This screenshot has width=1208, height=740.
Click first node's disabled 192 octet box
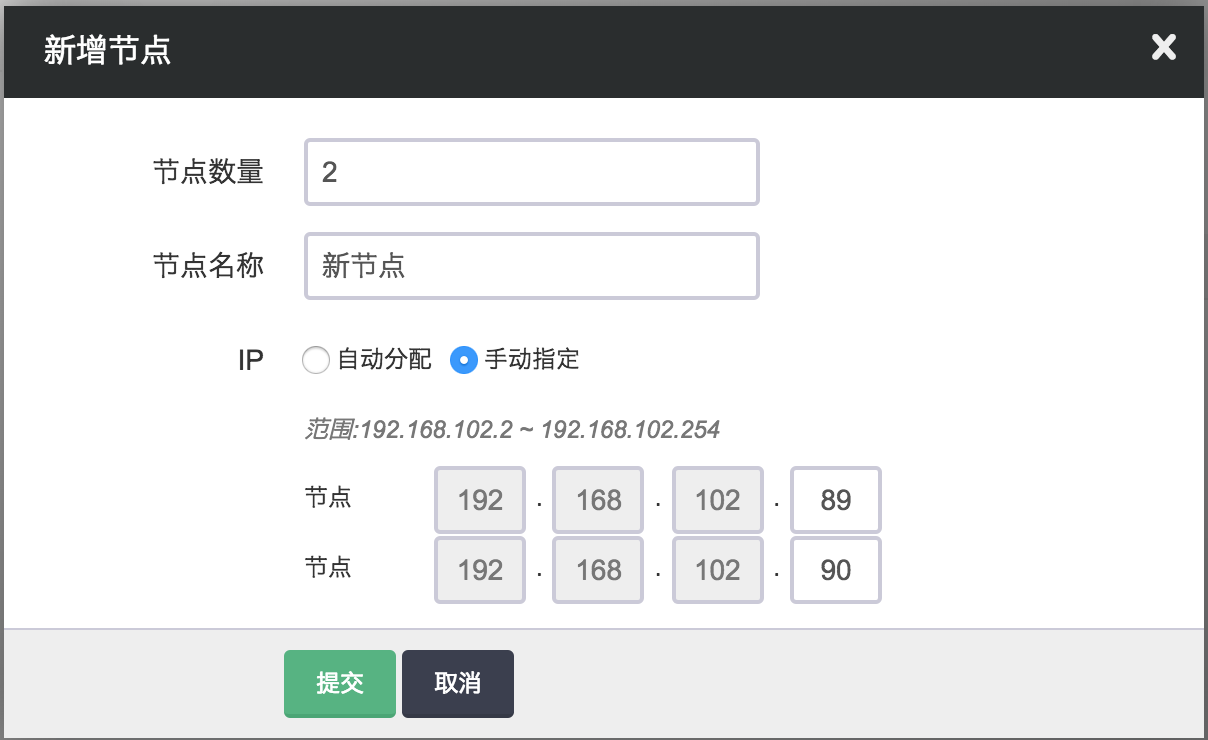tap(480, 500)
